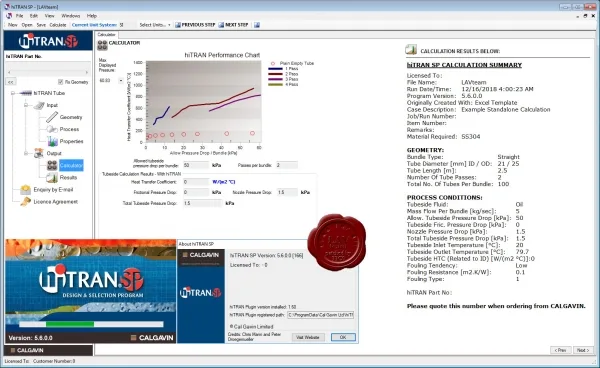
Task: Click the Heat Transfer Coefficient field
Action: [196, 182]
